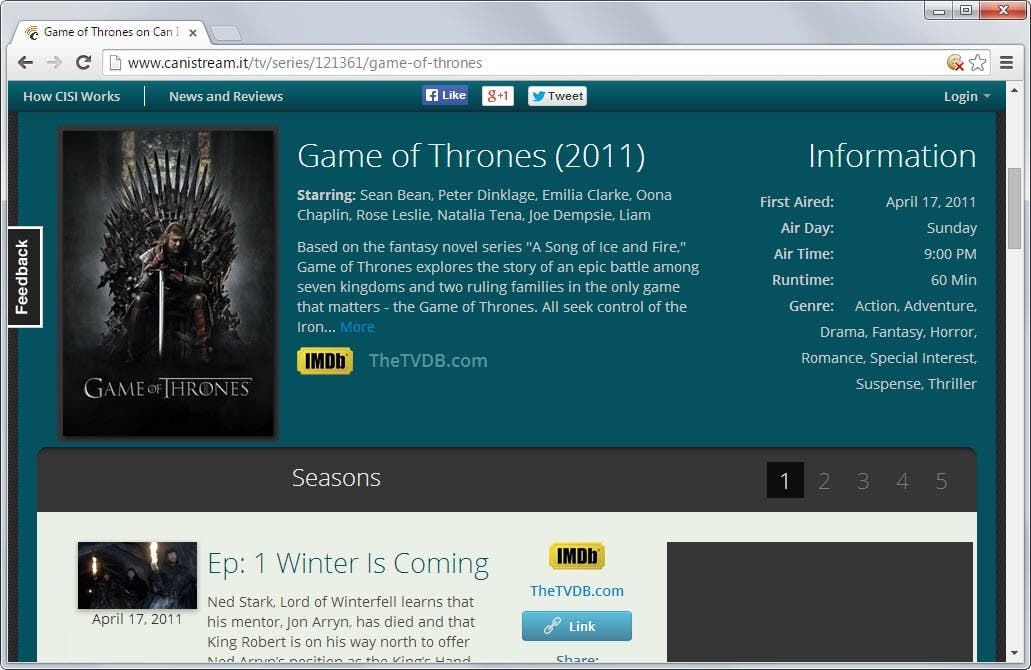
Task: Click the first aired date April 17, 2011
Action: (x=931, y=202)
